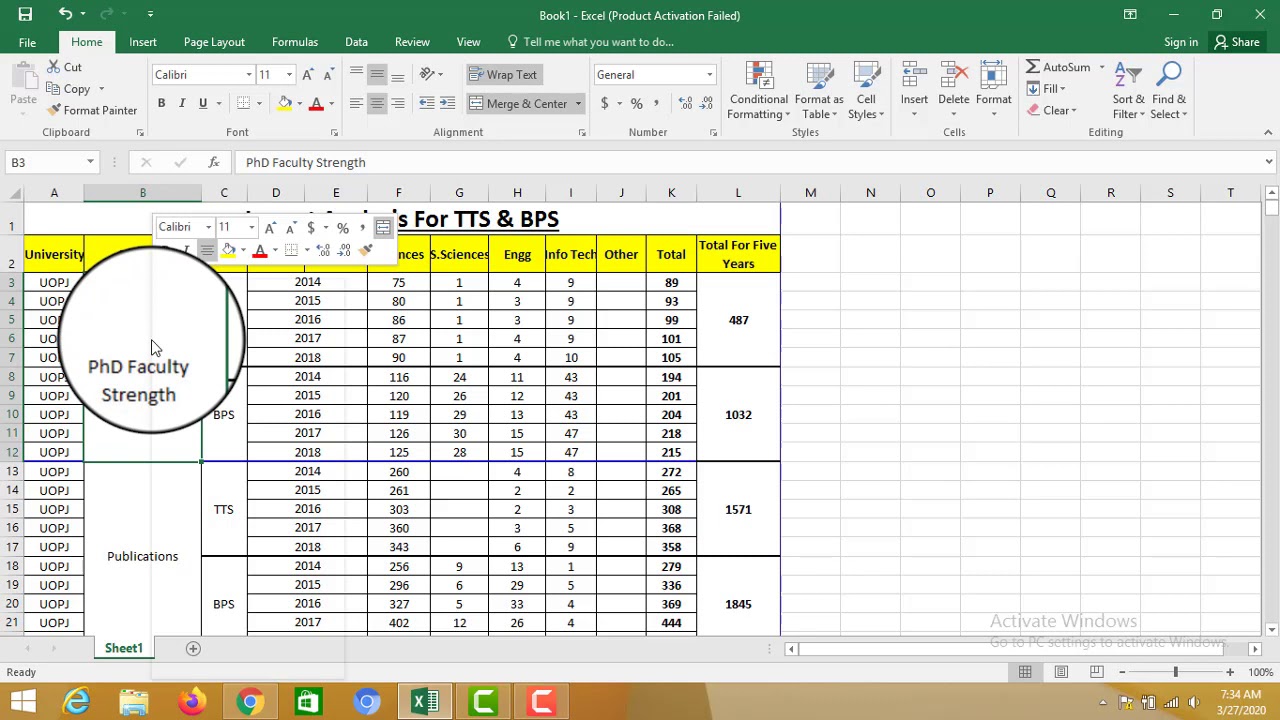Click Increase Decimal icon
This screenshot has width=1280, height=720.
(685, 104)
